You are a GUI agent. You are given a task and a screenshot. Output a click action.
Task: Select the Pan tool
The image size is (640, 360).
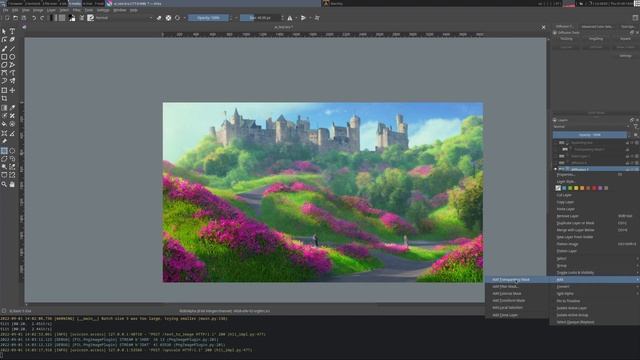pos(12,184)
